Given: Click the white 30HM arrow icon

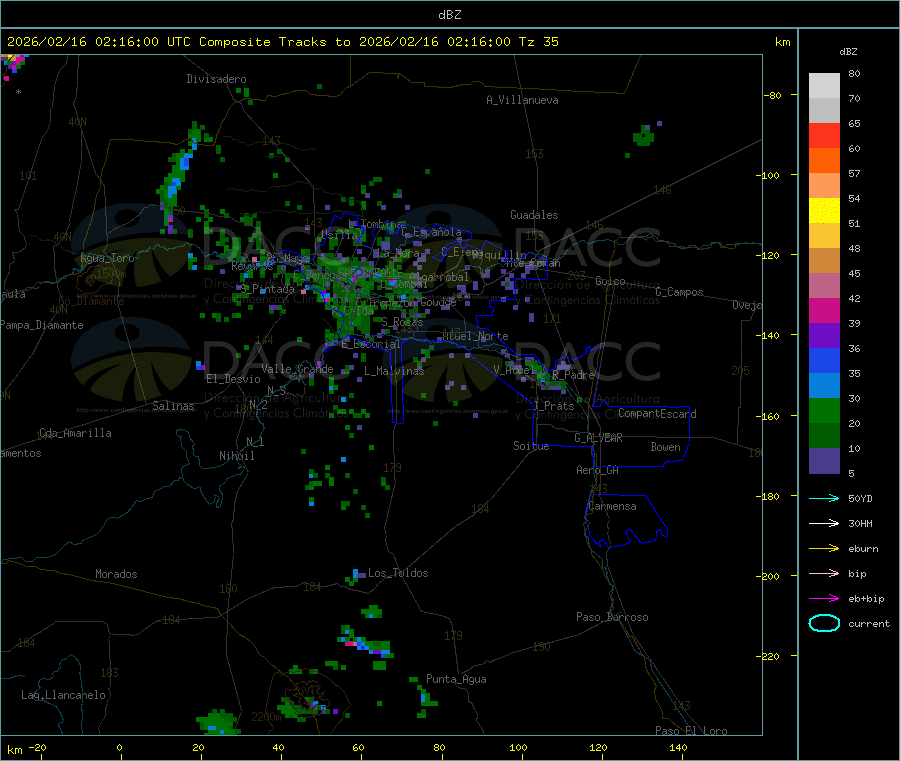Looking at the screenshot, I should [x=824, y=523].
